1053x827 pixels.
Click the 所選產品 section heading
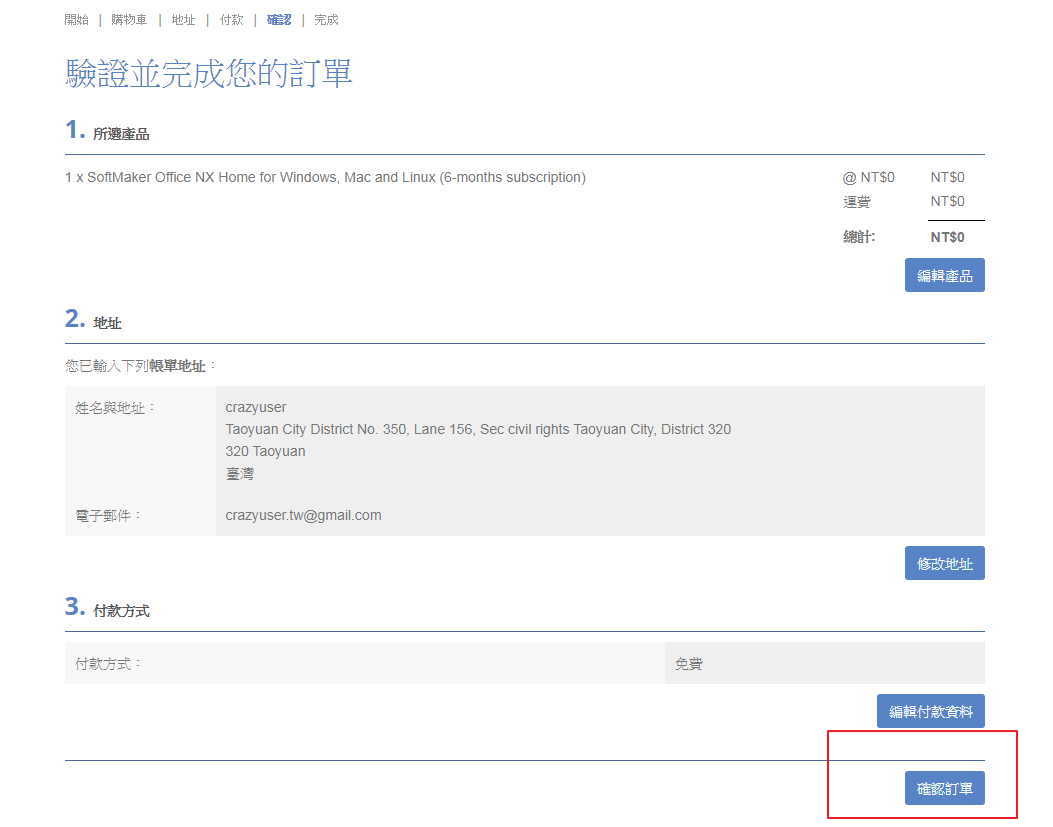[121, 134]
